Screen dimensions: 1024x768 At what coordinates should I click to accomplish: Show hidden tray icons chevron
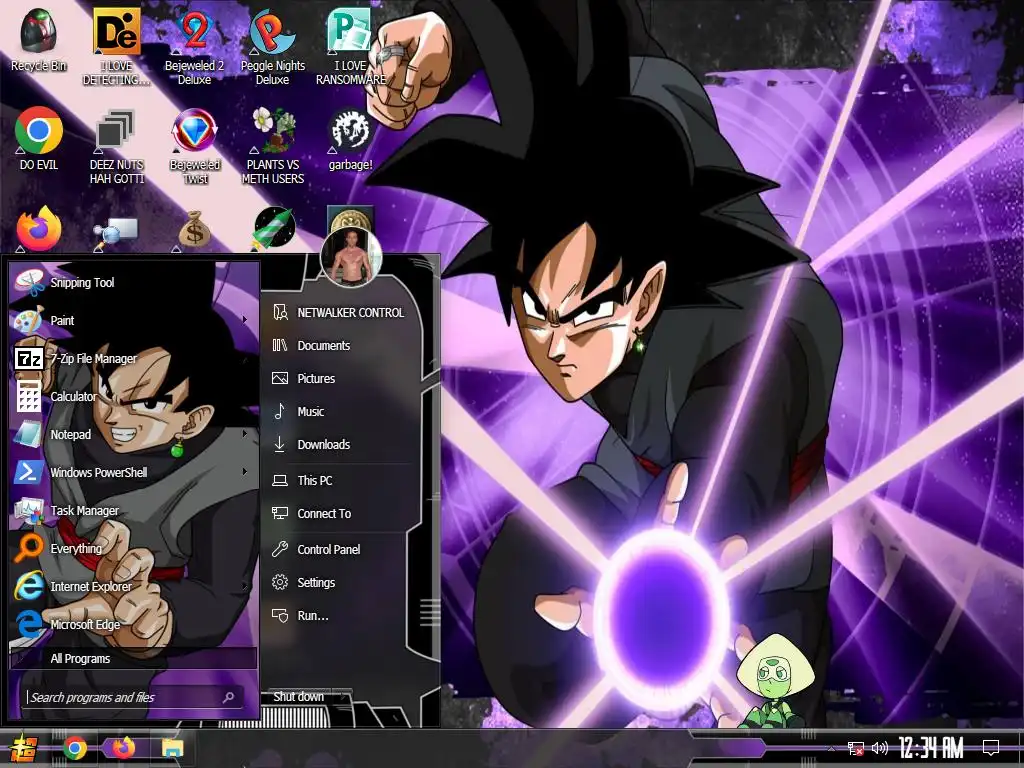click(831, 748)
